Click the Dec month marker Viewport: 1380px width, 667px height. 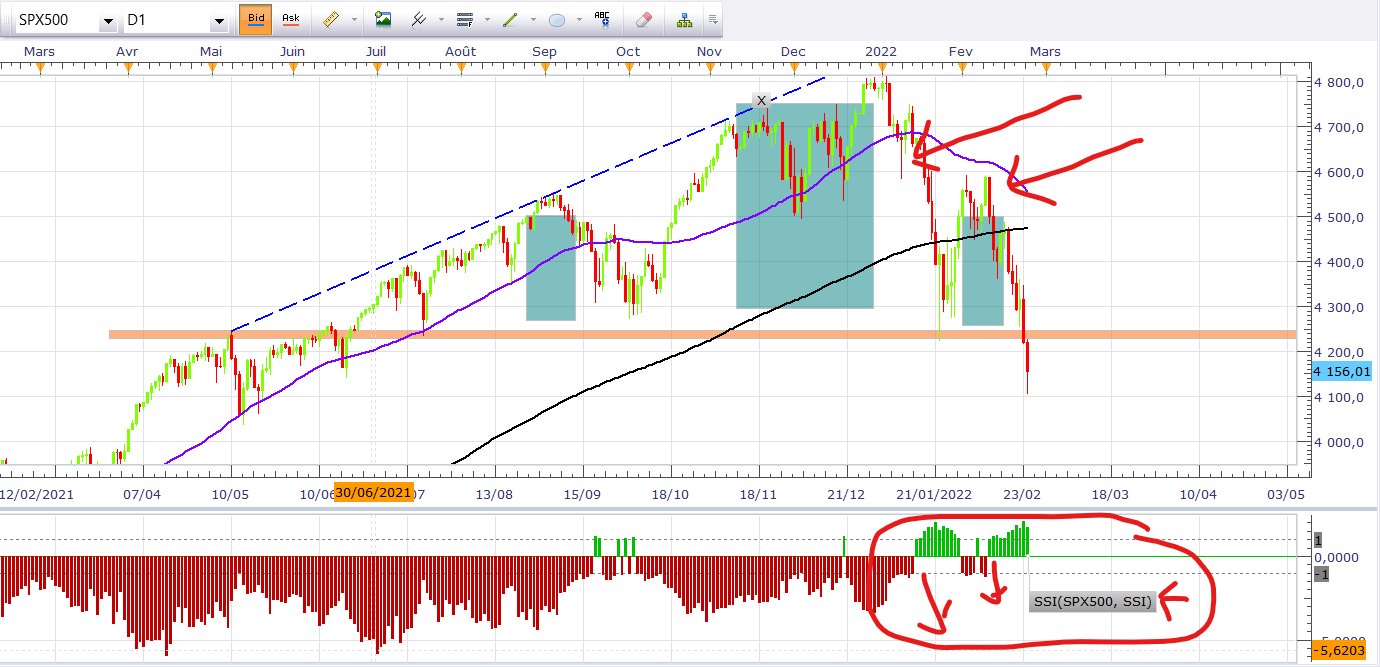click(793, 51)
